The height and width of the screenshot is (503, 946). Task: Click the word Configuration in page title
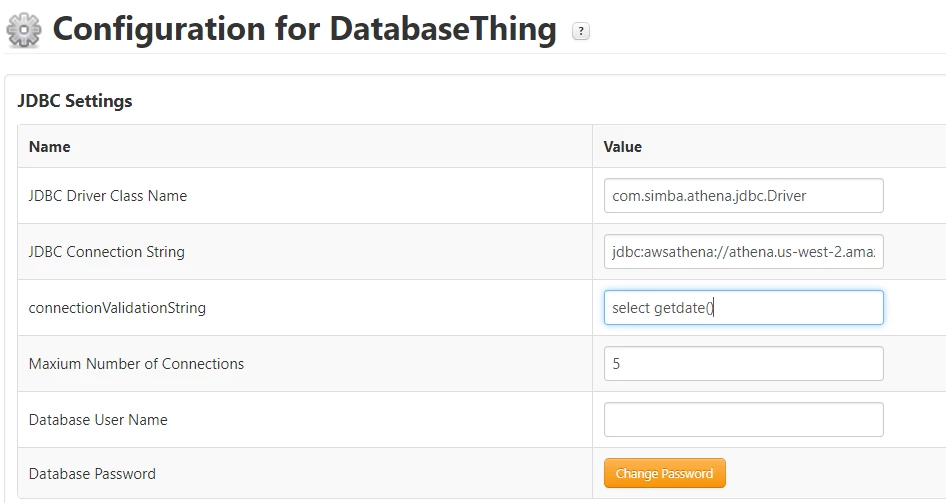click(x=159, y=29)
